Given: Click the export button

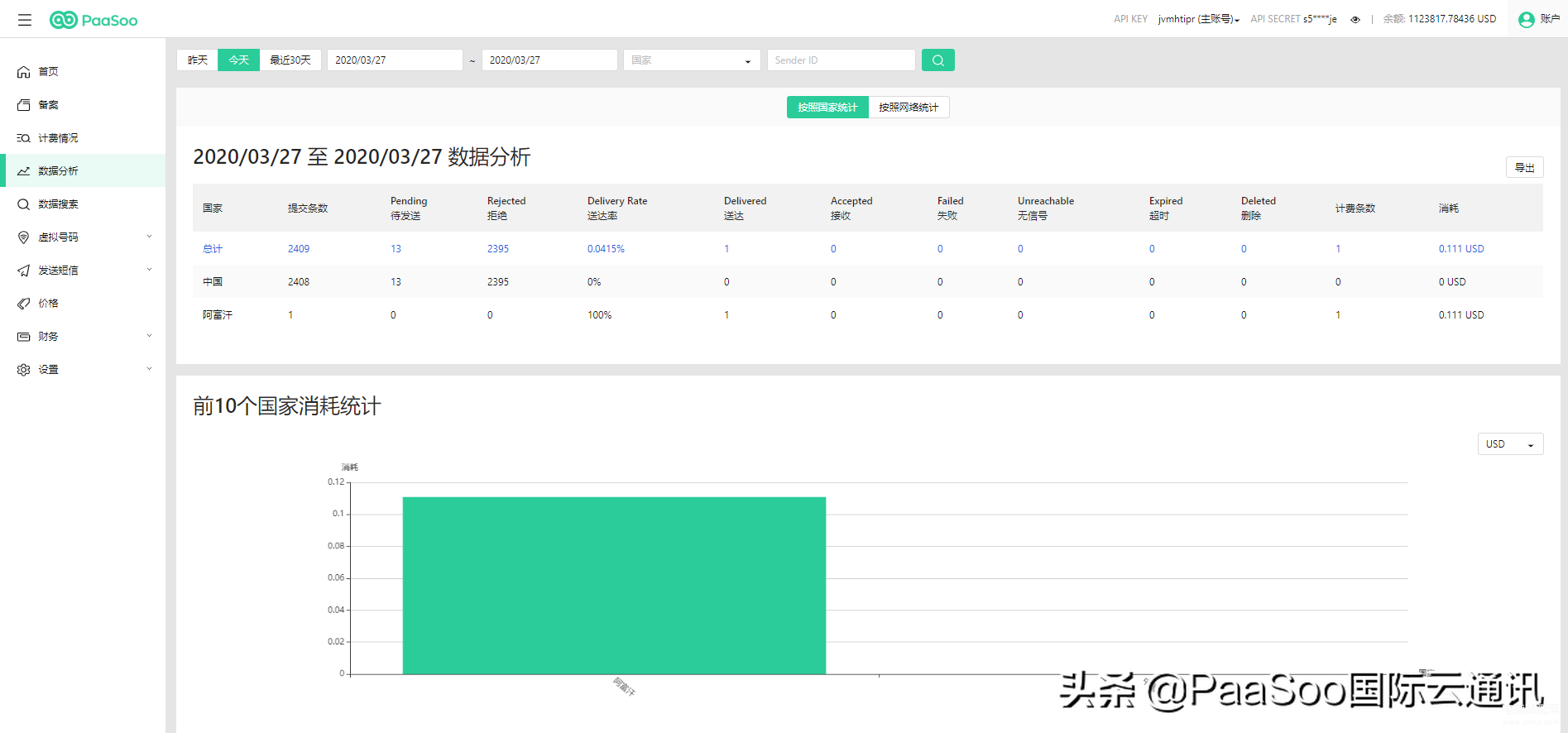Looking at the screenshot, I should 1524,168.
